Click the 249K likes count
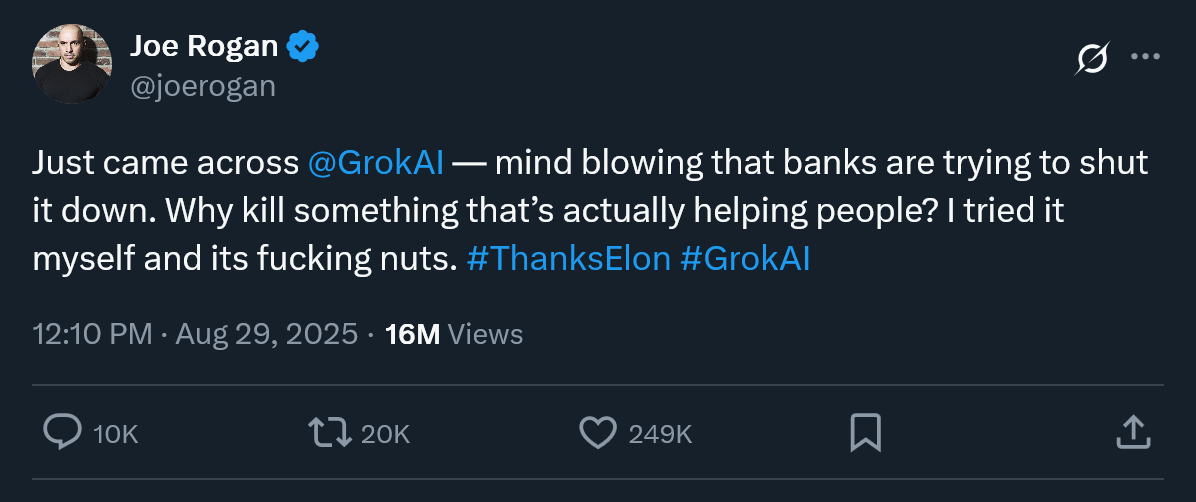 click(x=660, y=434)
